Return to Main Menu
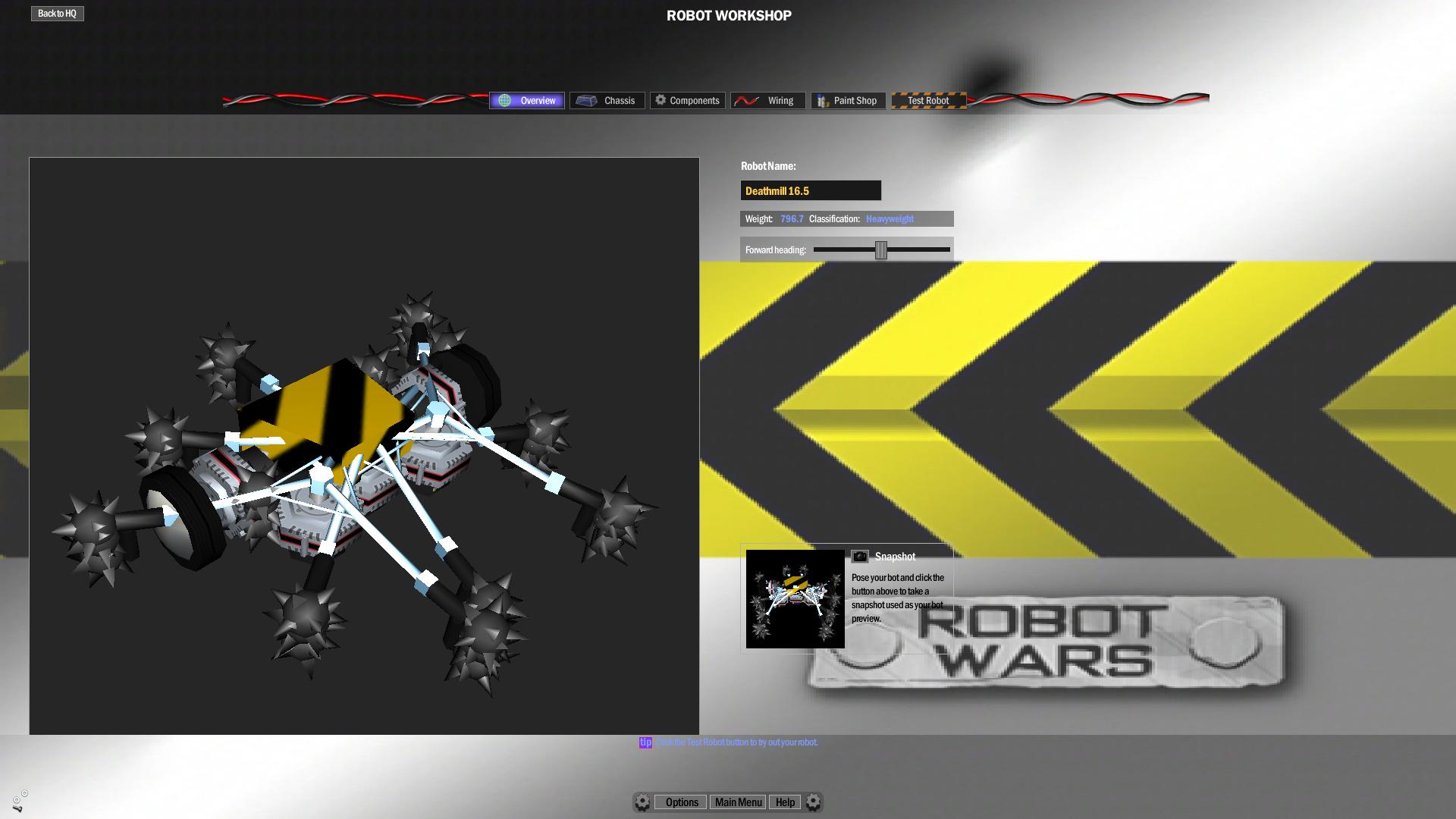This screenshot has height=819, width=1456. point(738,802)
